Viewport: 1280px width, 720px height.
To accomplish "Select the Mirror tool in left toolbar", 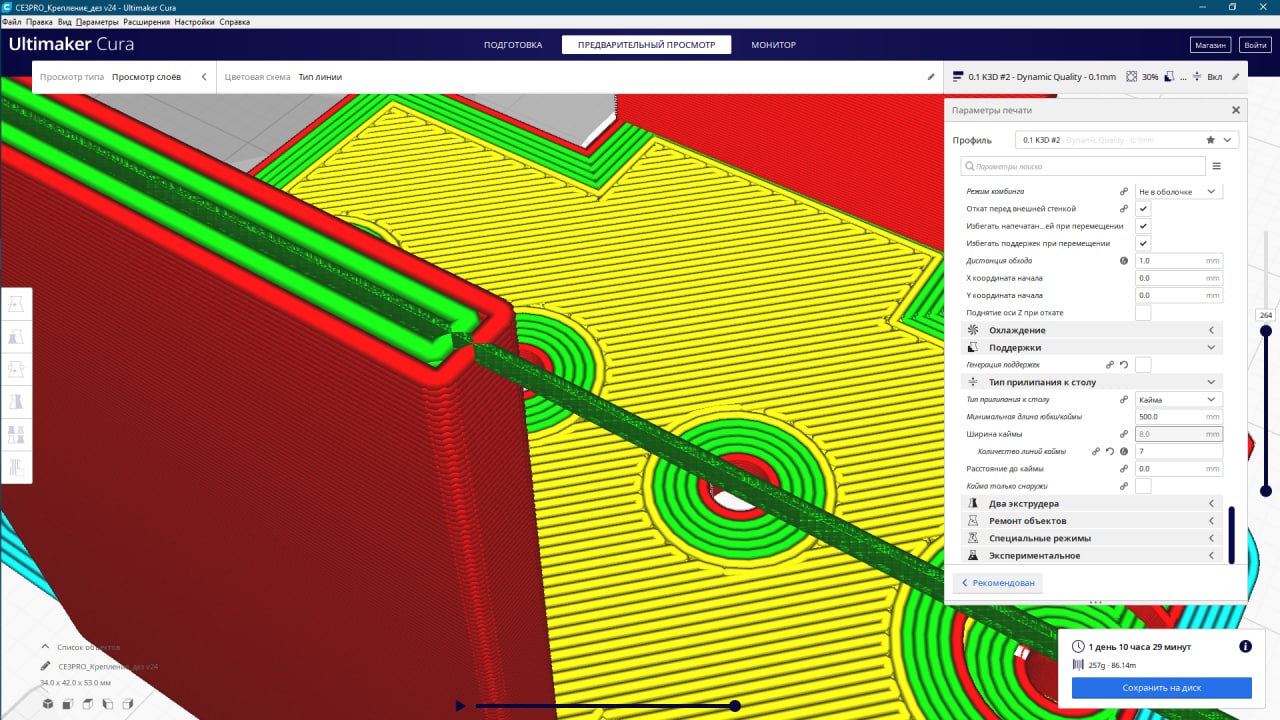I will click(16, 402).
